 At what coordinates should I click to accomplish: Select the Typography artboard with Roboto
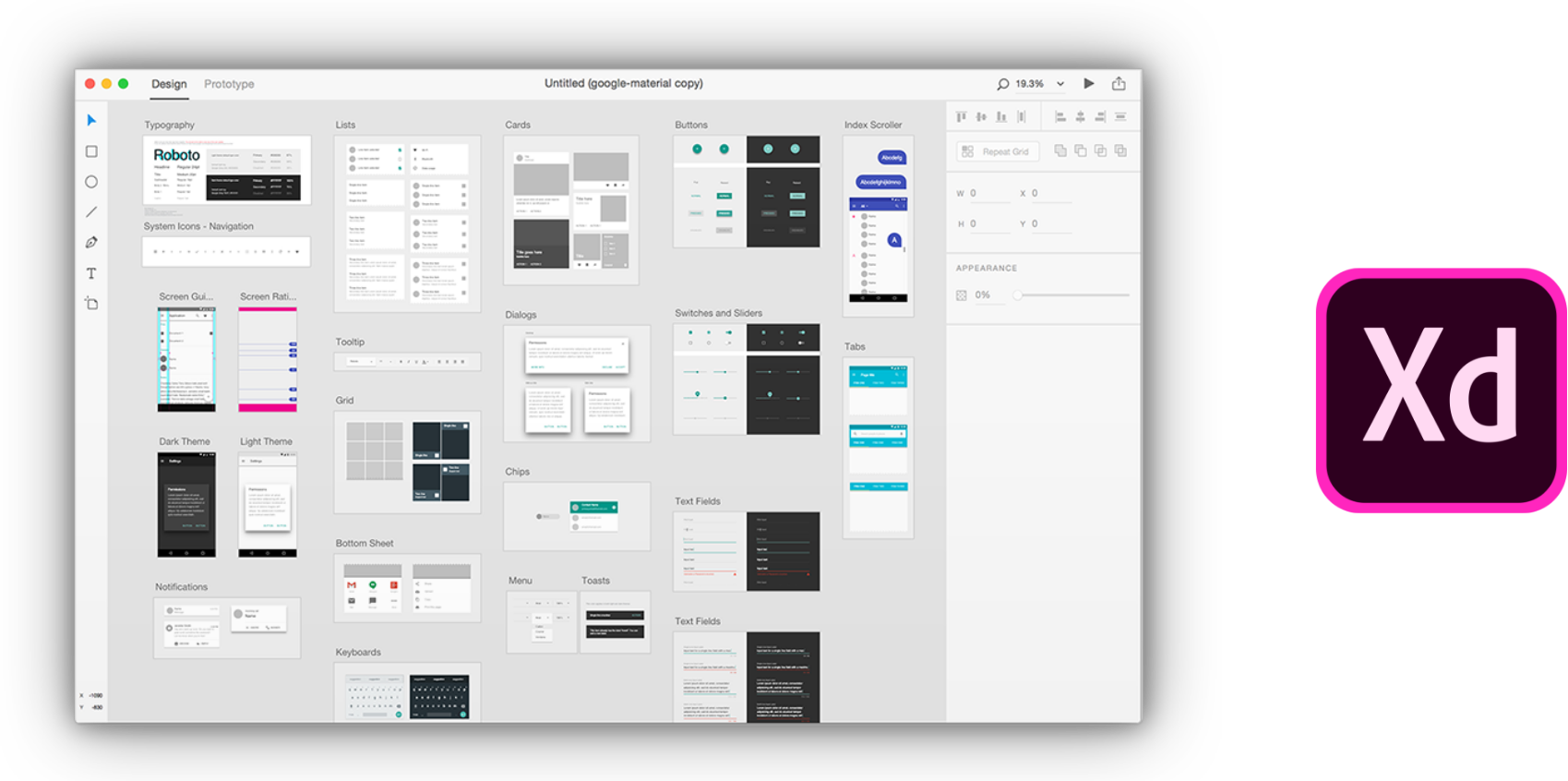click(227, 170)
